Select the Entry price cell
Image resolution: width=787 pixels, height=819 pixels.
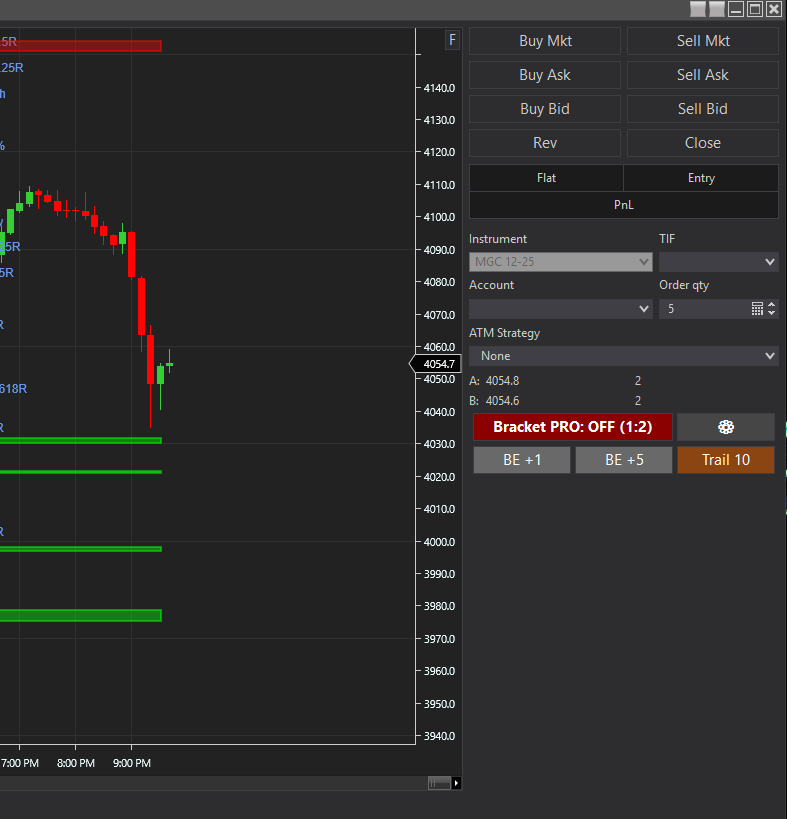701,178
